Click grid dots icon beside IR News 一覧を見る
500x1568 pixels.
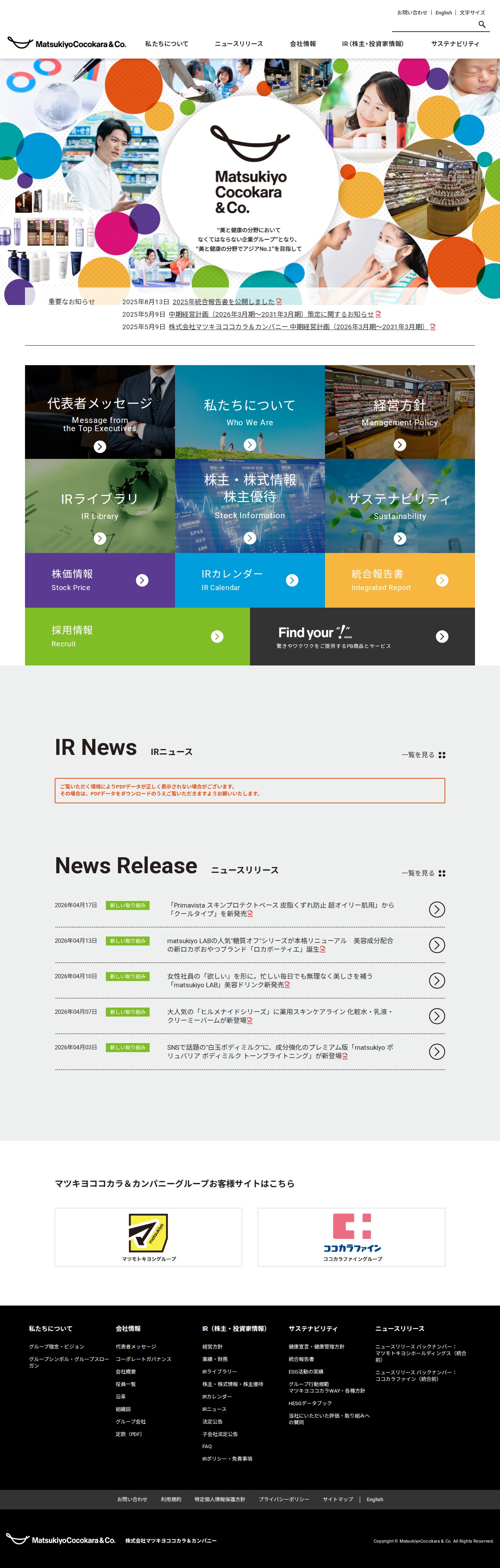442,755
